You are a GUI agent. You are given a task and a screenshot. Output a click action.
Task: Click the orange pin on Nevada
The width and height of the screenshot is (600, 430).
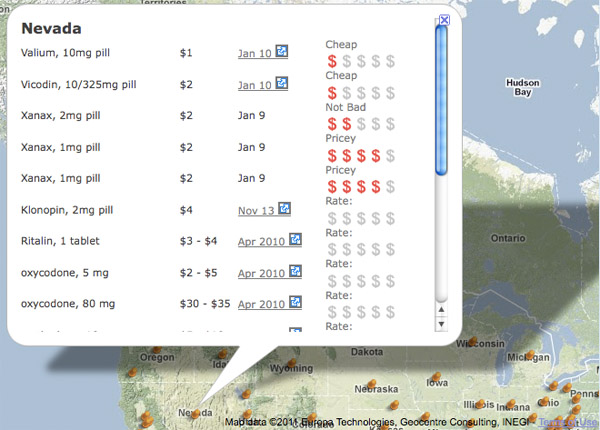(x=196, y=413)
